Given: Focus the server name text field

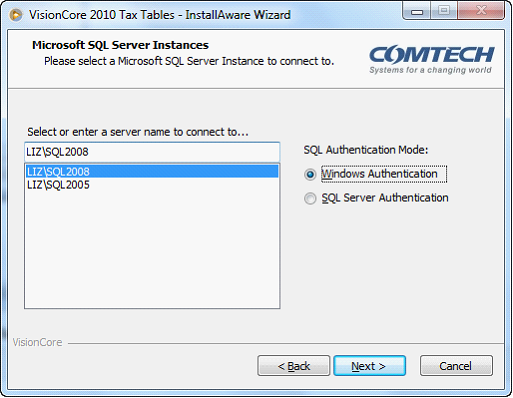Looking at the screenshot, I should coord(152,152).
